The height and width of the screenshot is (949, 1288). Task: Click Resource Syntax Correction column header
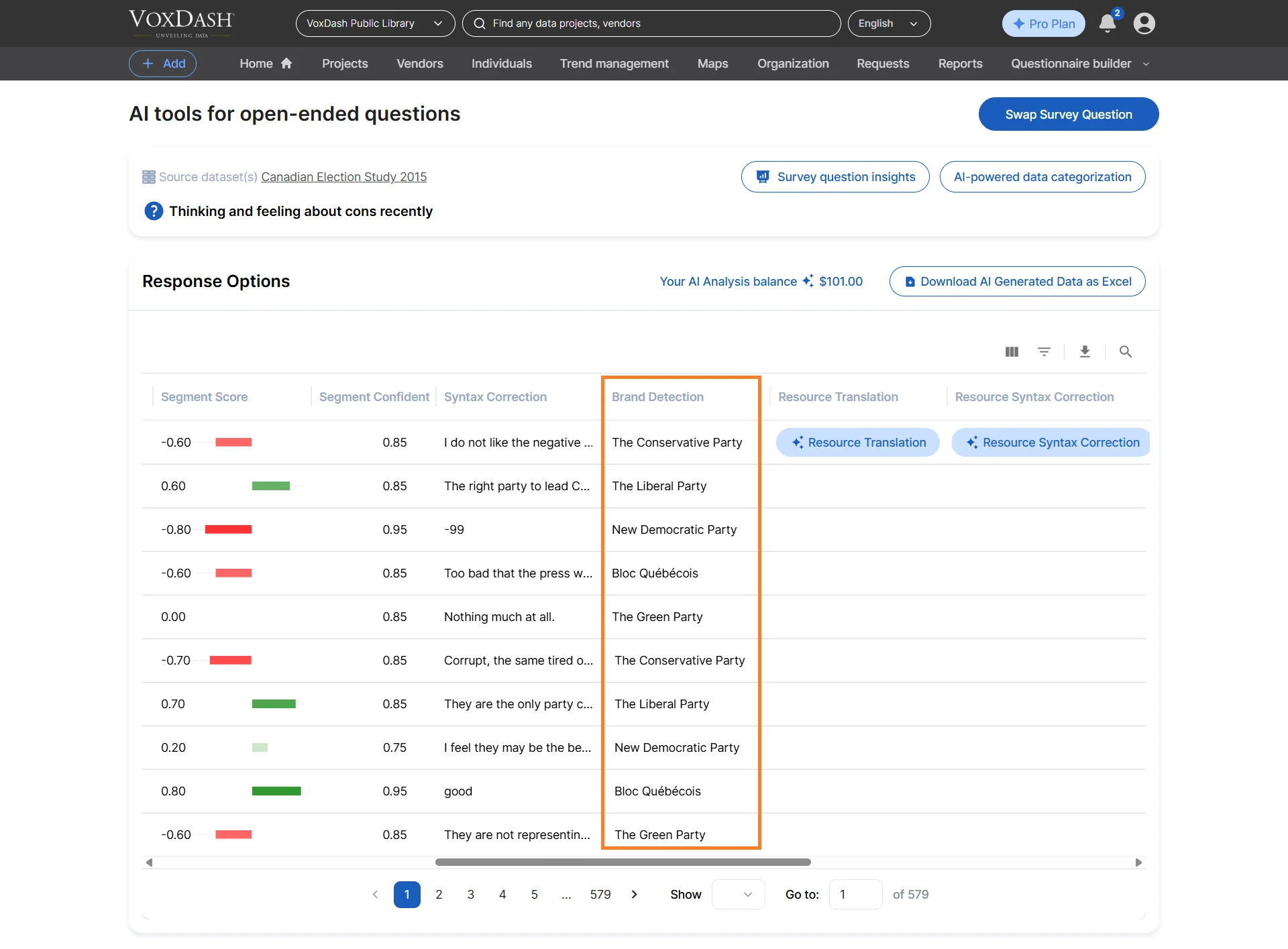click(x=1034, y=397)
